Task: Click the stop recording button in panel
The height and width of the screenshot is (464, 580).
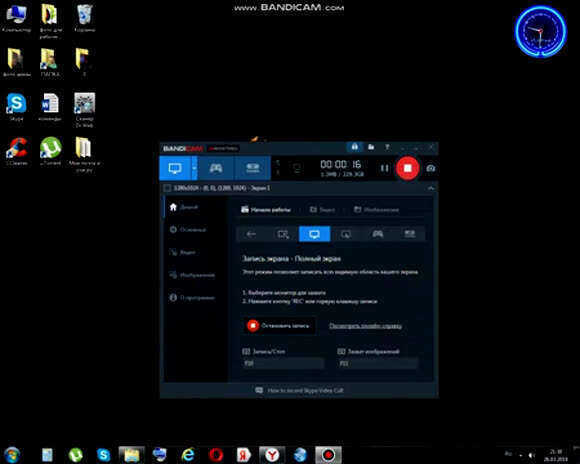Action: coord(279,326)
